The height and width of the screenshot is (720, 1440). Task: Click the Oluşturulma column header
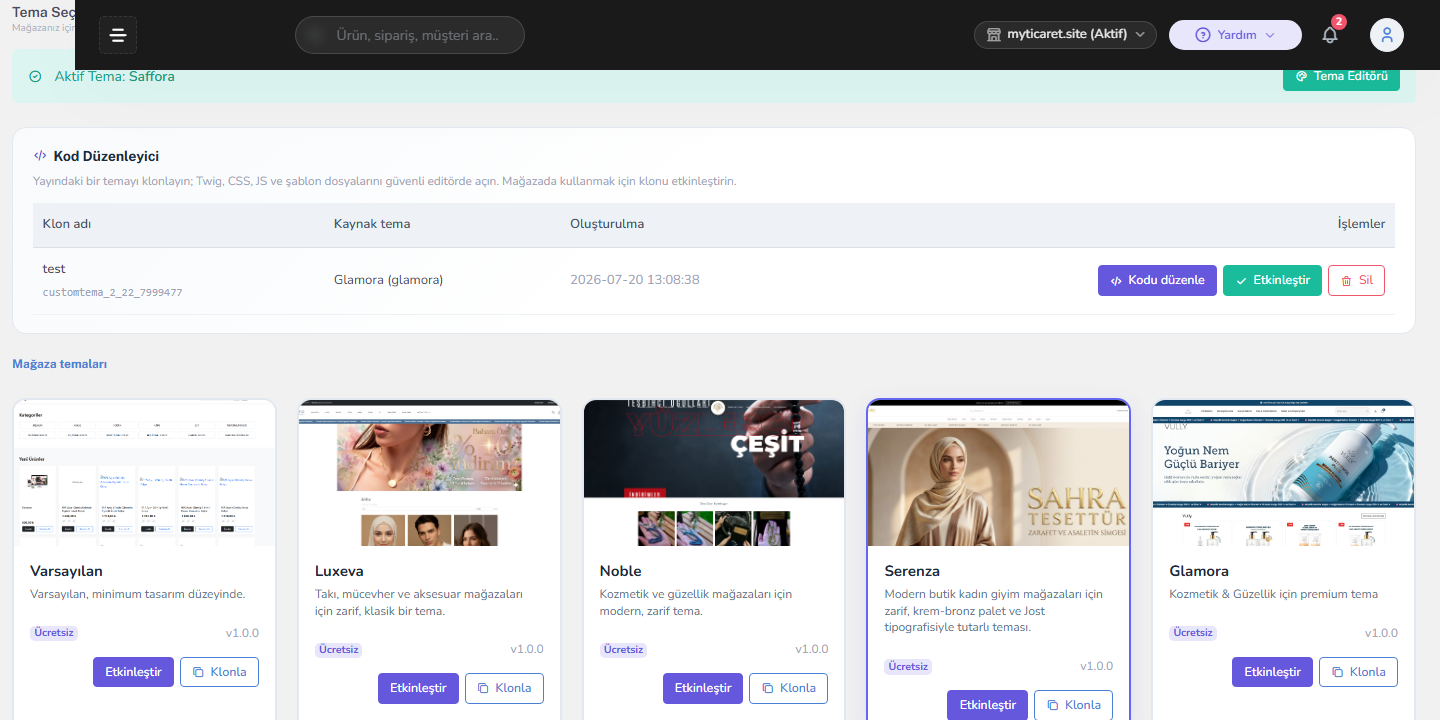(607, 224)
